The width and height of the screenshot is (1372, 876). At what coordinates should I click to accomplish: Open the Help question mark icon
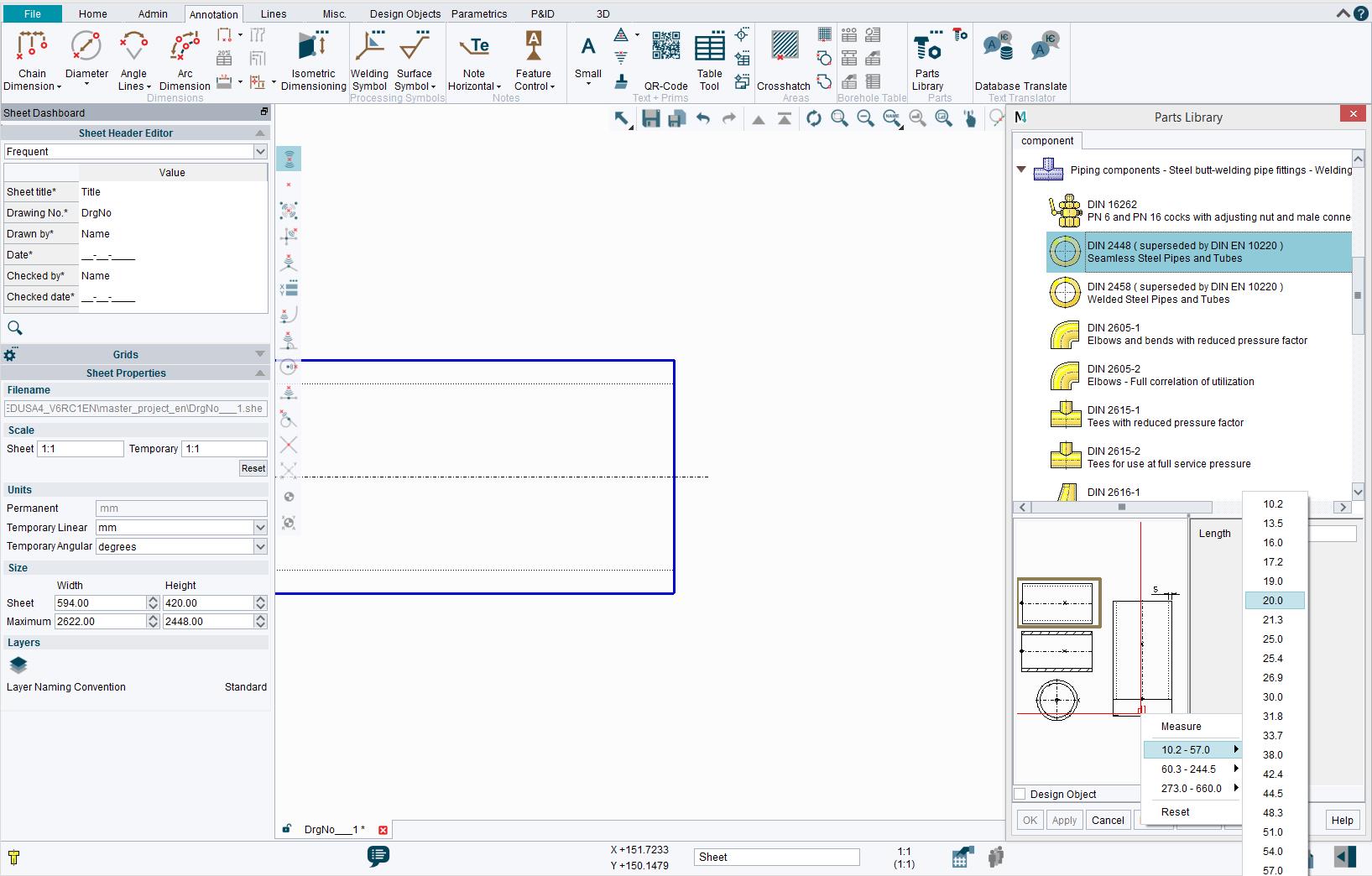[1361, 13]
